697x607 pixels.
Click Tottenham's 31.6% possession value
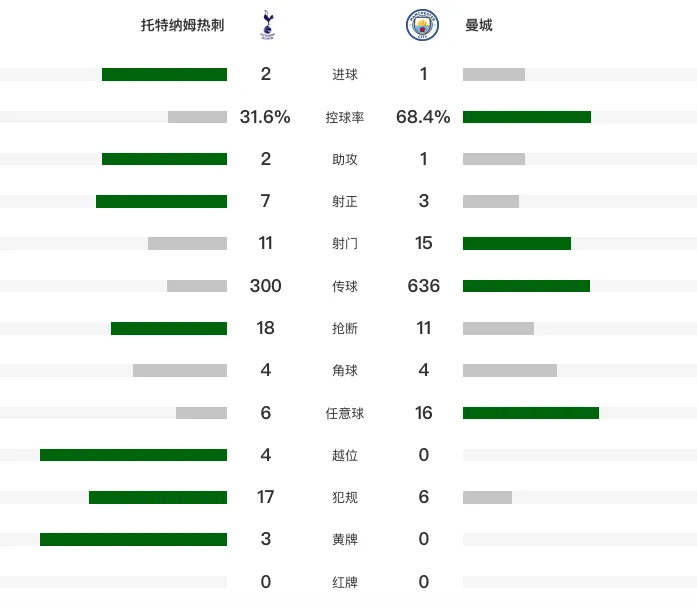(265, 117)
